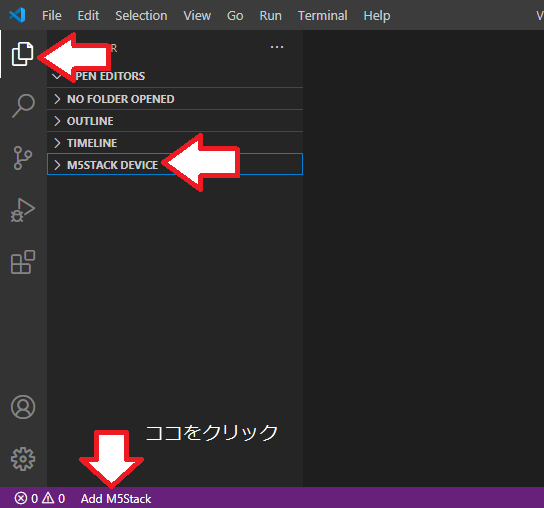544x508 pixels.
Task: Open the File menu
Action: point(52,16)
